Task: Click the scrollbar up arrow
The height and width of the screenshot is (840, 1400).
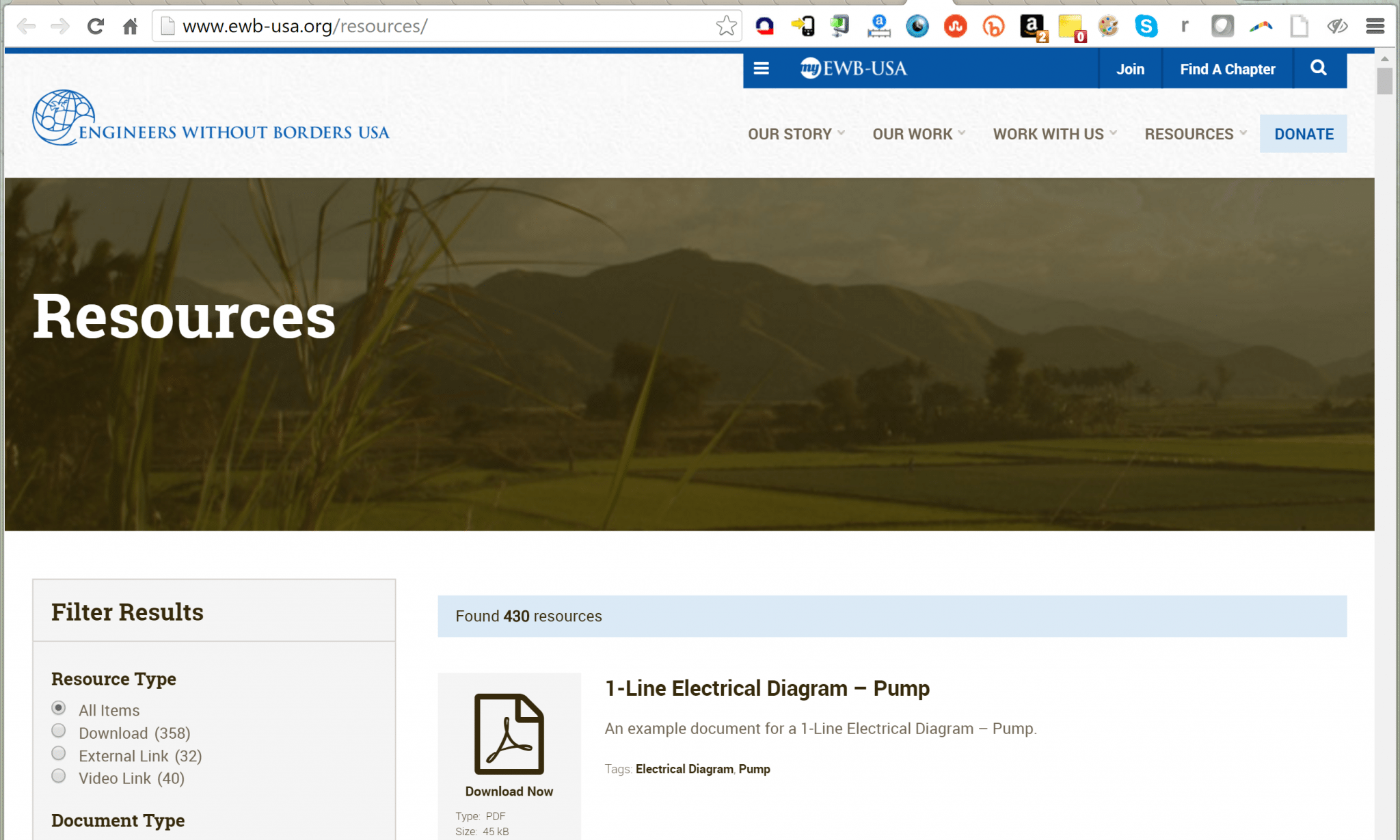Action: point(1385,59)
